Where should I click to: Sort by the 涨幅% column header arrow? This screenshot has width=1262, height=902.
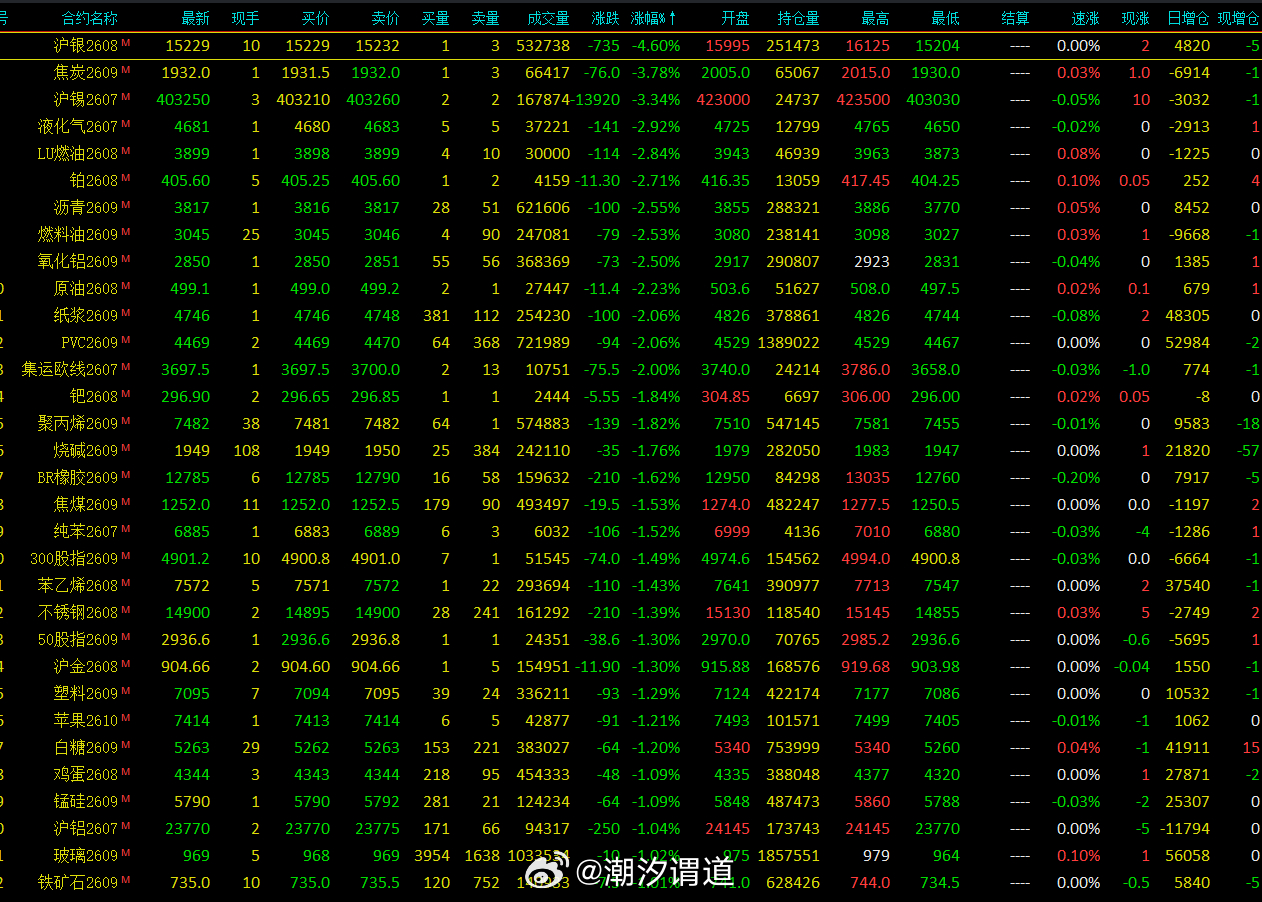click(673, 18)
